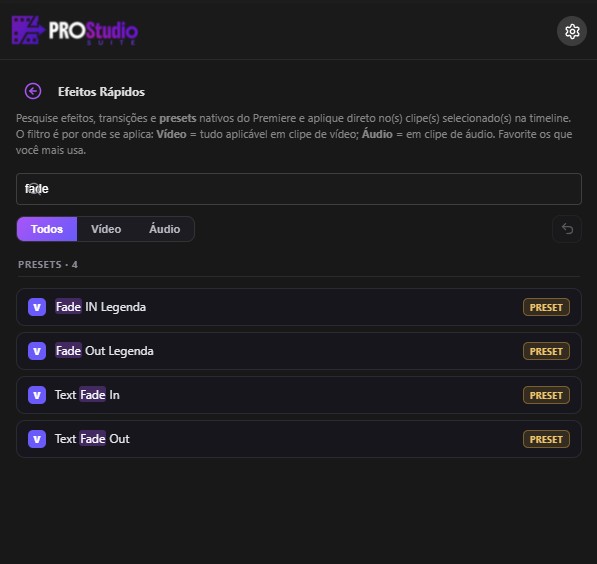Click PRESET badge on Text Fade In
The height and width of the screenshot is (564, 597).
(546, 395)
